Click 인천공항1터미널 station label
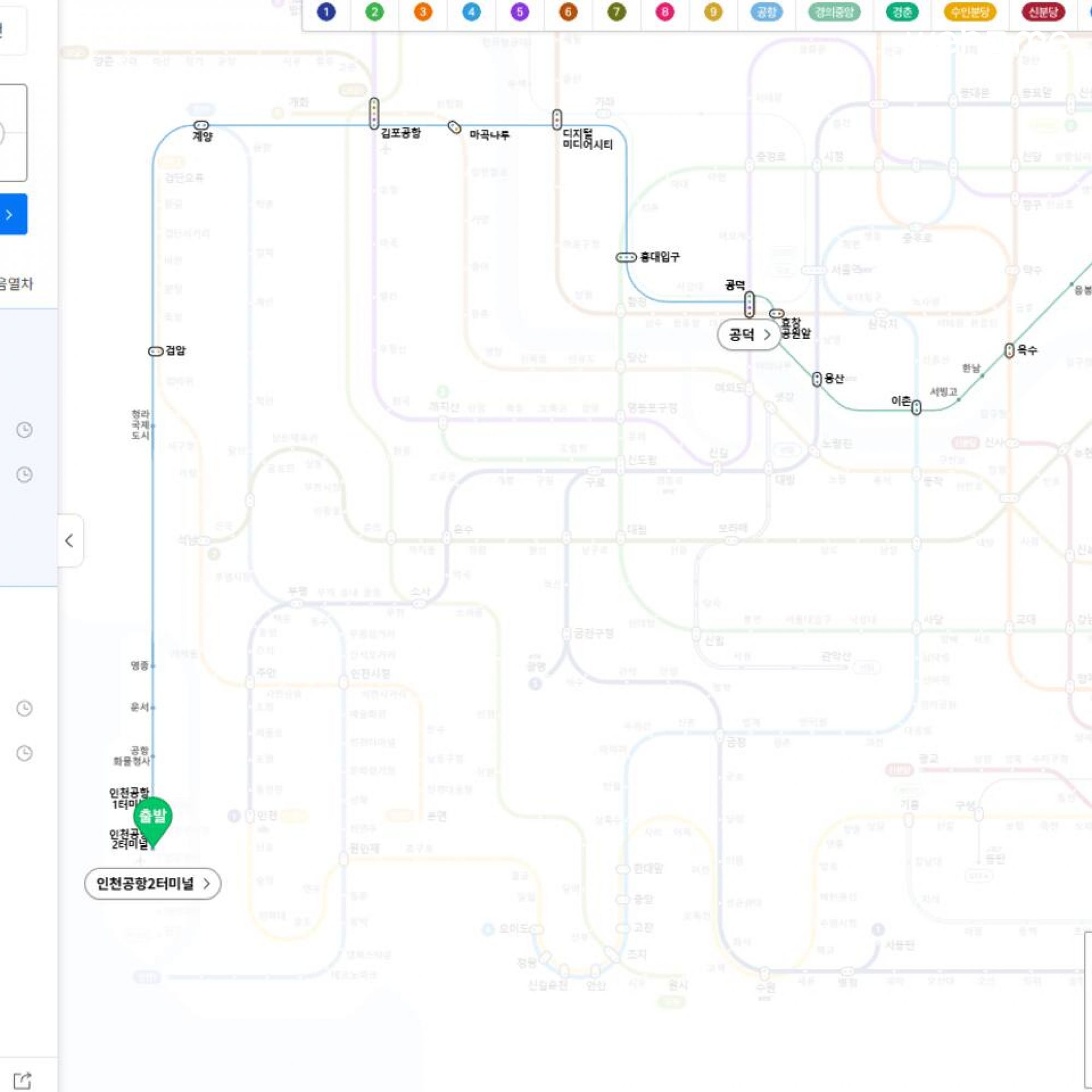The image size is (1092, 1092). click(x=129, y=798)
